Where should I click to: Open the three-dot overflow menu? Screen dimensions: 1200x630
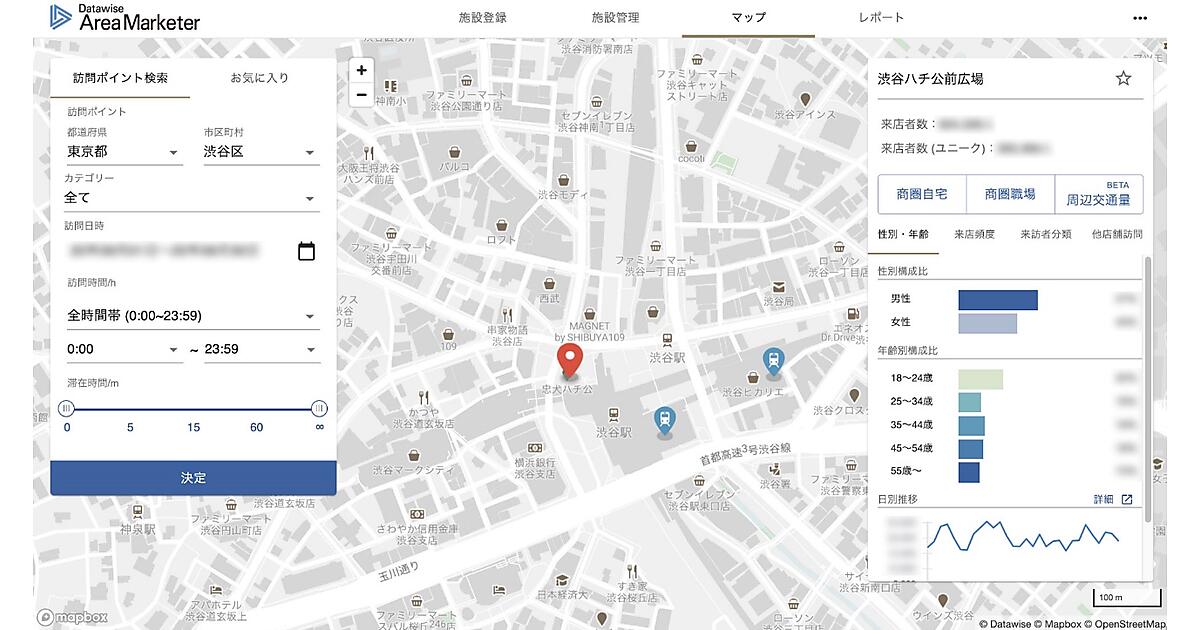pos(1140,18)
